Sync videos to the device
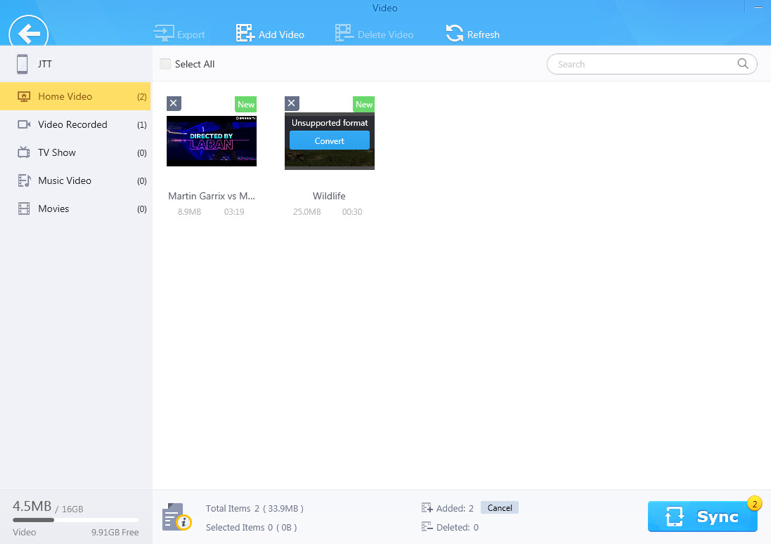Image resolution: width=771 pixels, height=544 pixels. click(702, 516)
